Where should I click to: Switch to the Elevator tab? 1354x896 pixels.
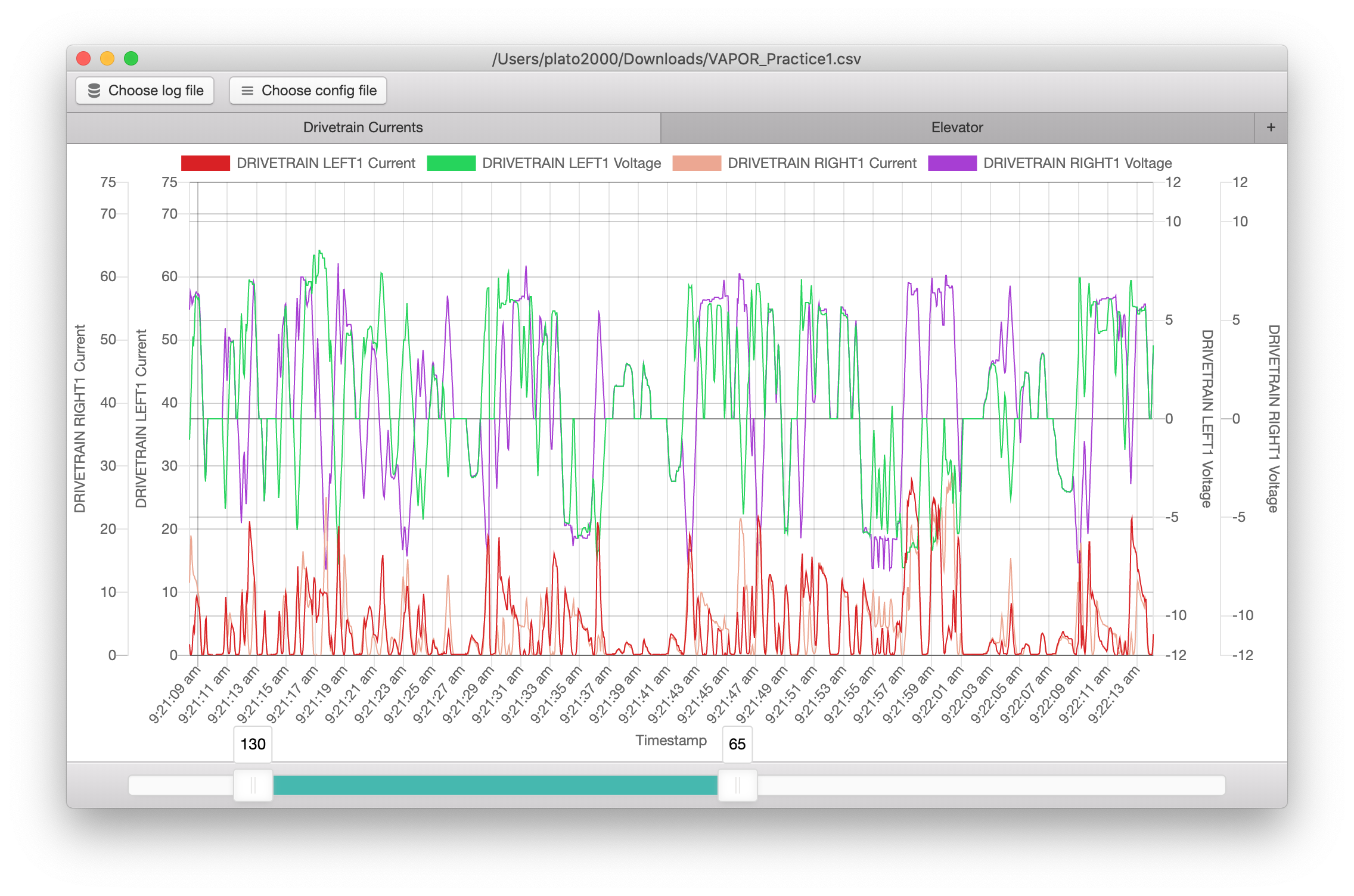point(957,127)
